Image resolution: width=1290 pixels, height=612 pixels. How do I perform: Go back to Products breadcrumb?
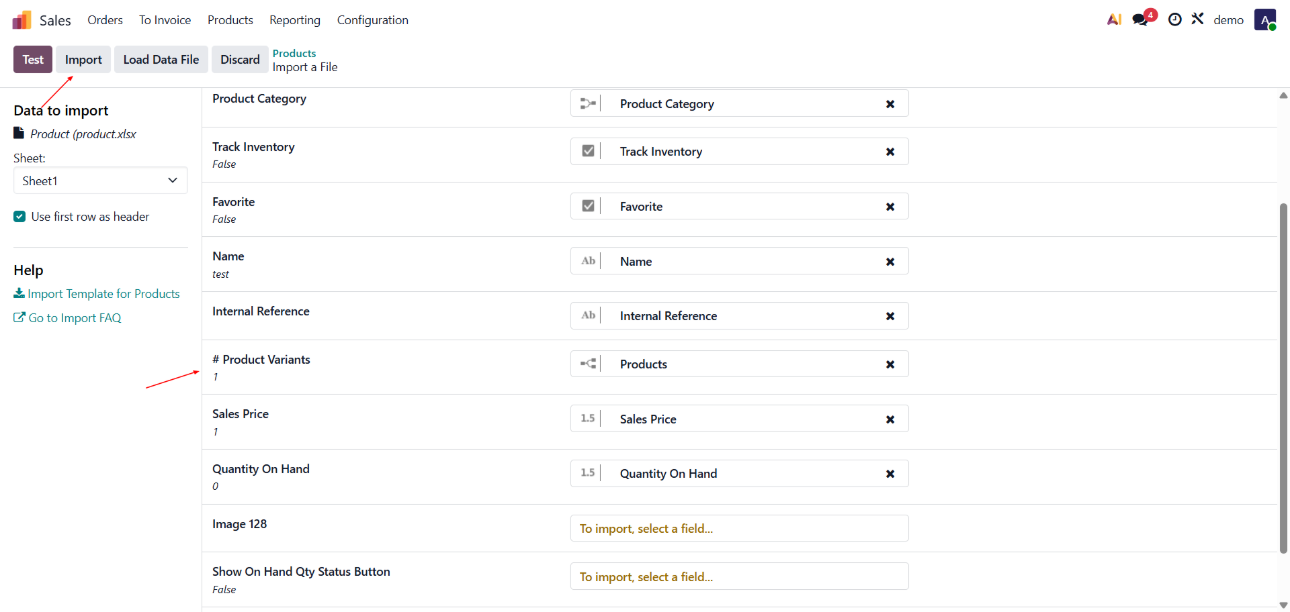(x=294, y=53)
